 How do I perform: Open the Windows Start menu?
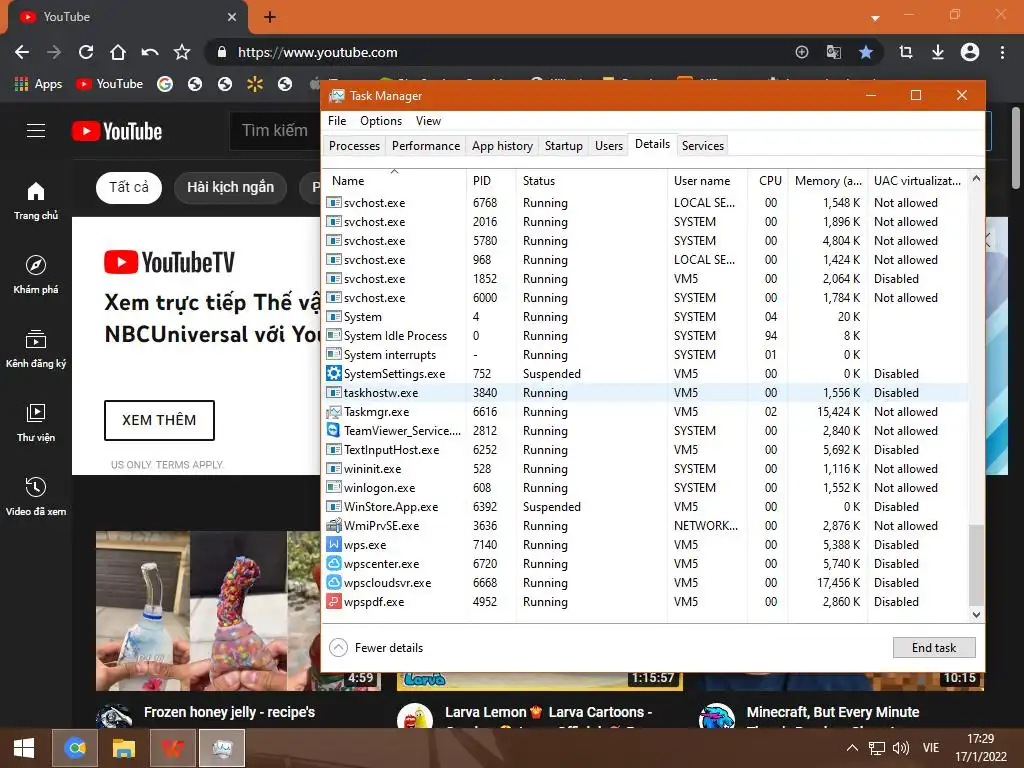24,748
